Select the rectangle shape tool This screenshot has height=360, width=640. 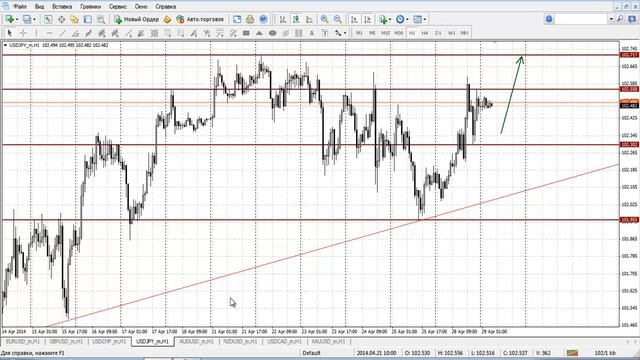point(246,33)
